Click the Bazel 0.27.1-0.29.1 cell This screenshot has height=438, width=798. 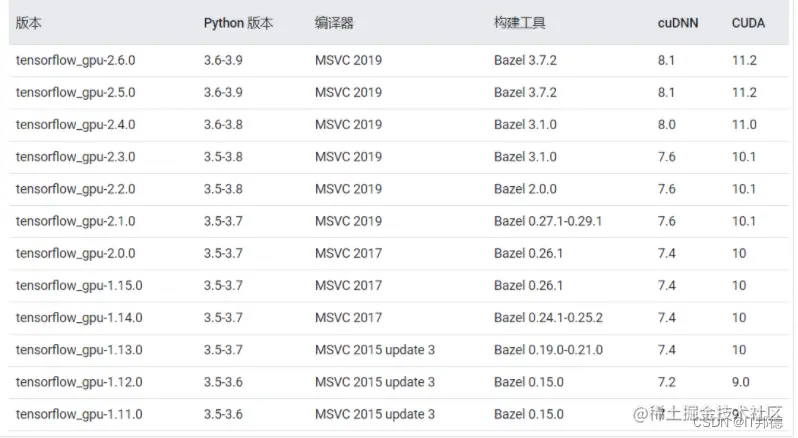[x=548, y=221]
